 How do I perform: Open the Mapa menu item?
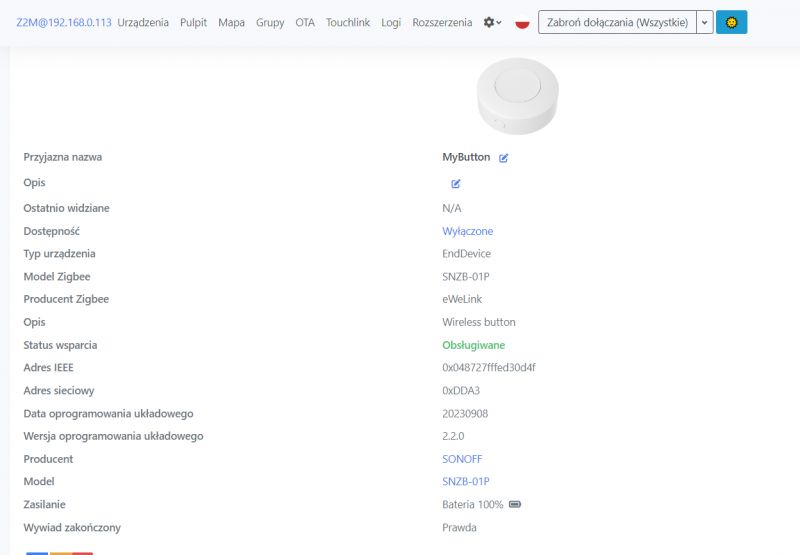[x=231, y=22]
